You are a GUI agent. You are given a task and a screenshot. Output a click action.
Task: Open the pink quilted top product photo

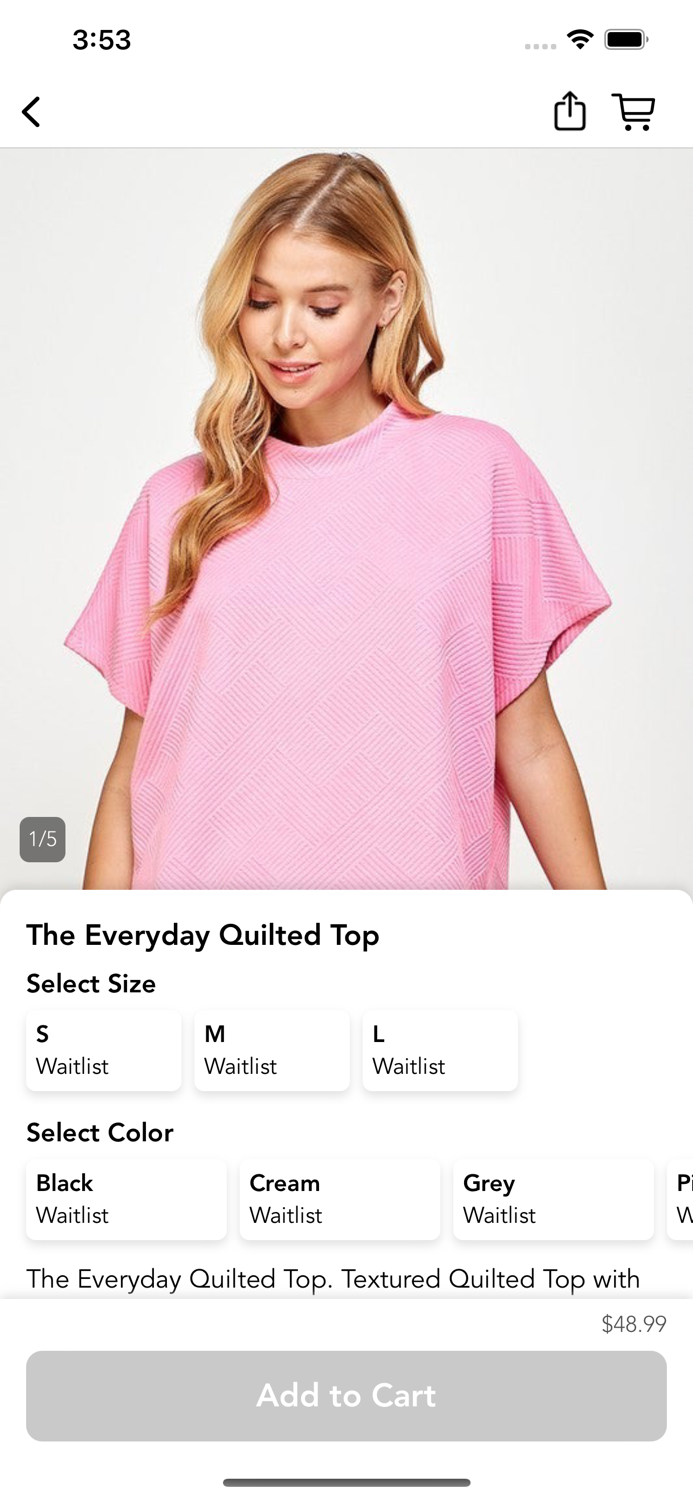tap(346, 519)
